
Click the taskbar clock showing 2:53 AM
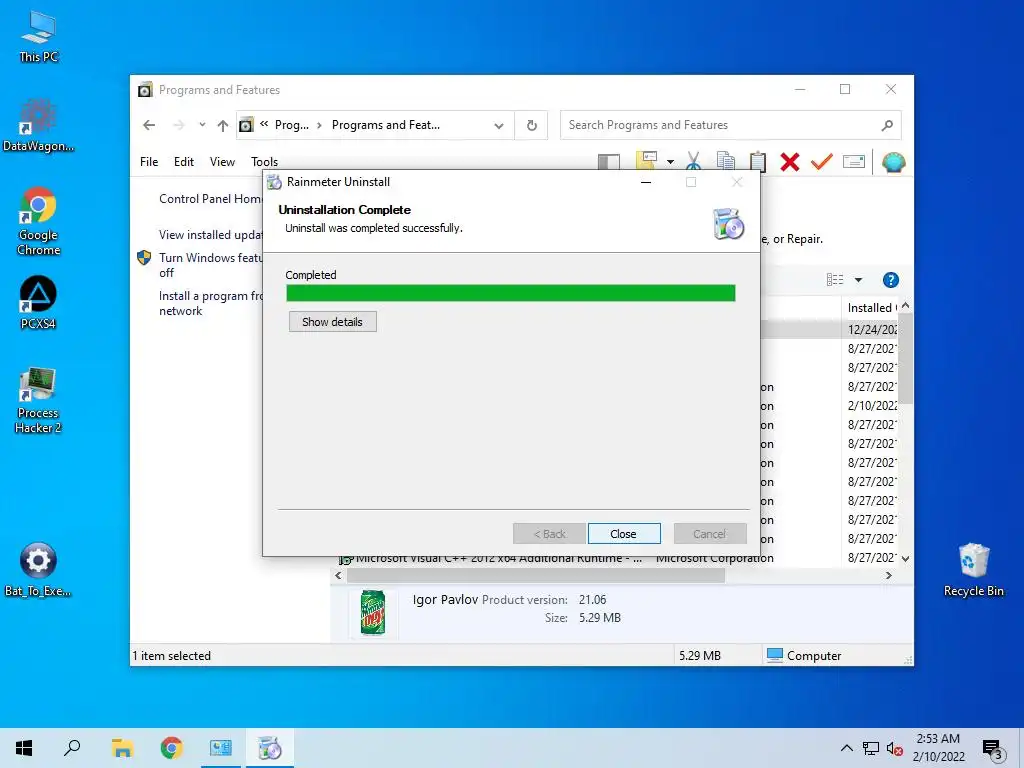coord(938,748)
